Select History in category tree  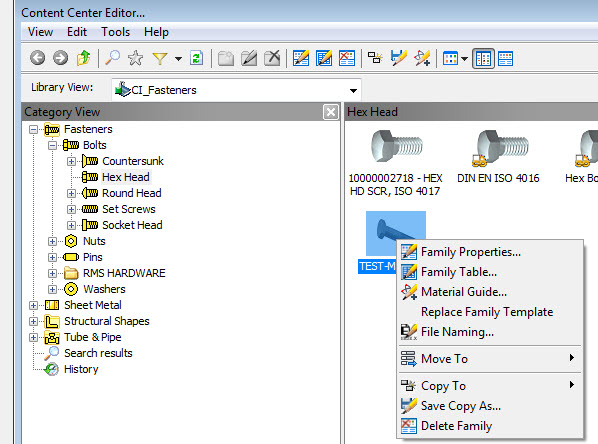[x=81, y=369]
